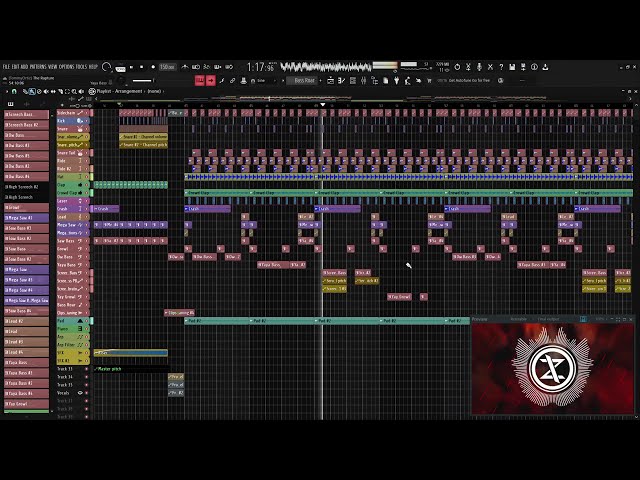Click the Get Autotune news link

(x=469, y=81)
